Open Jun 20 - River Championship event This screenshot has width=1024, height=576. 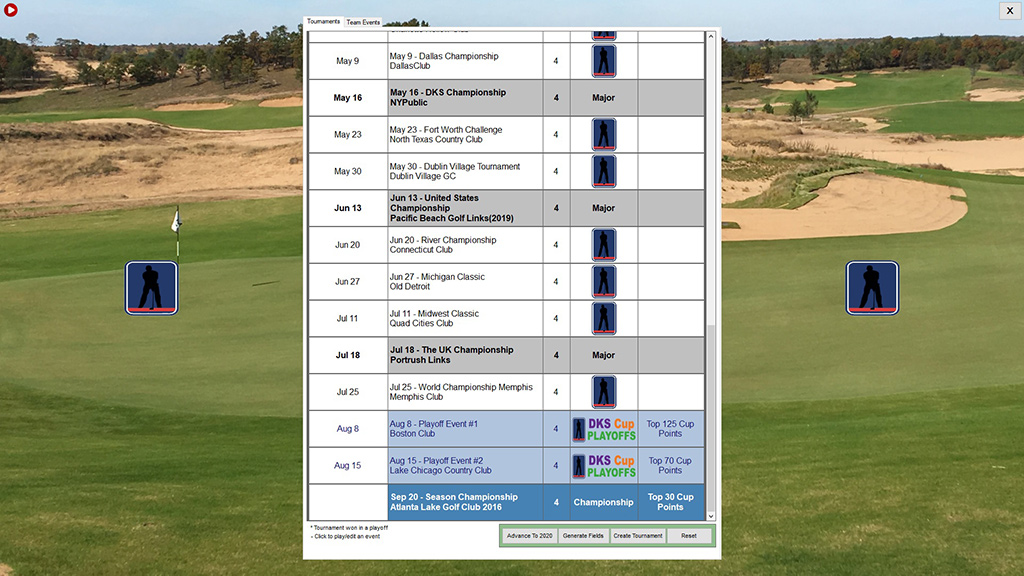pos(465,245)
